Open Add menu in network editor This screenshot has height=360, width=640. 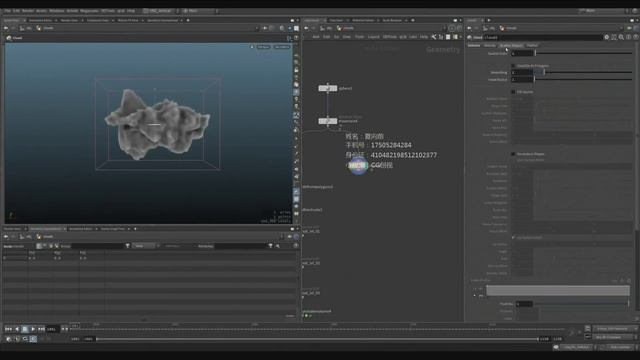(x=316, y=37)
